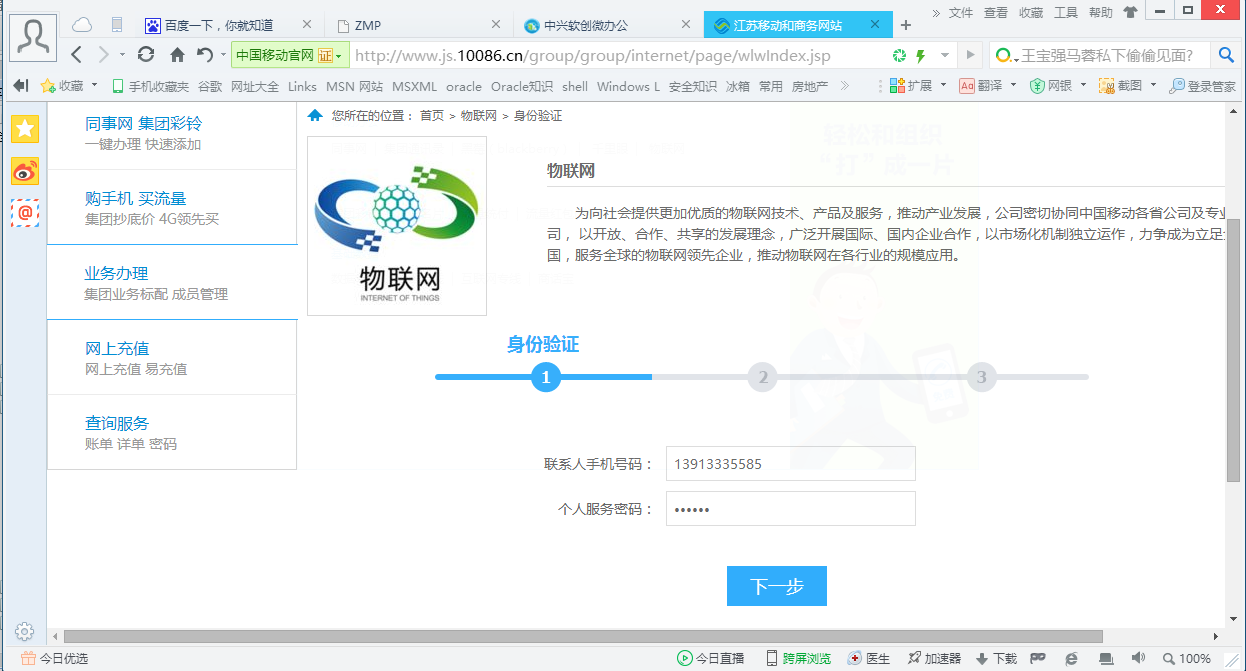Click the 今日优选 status bar item
Viewport: 1246px width, 671px height.
coord(55,658)
